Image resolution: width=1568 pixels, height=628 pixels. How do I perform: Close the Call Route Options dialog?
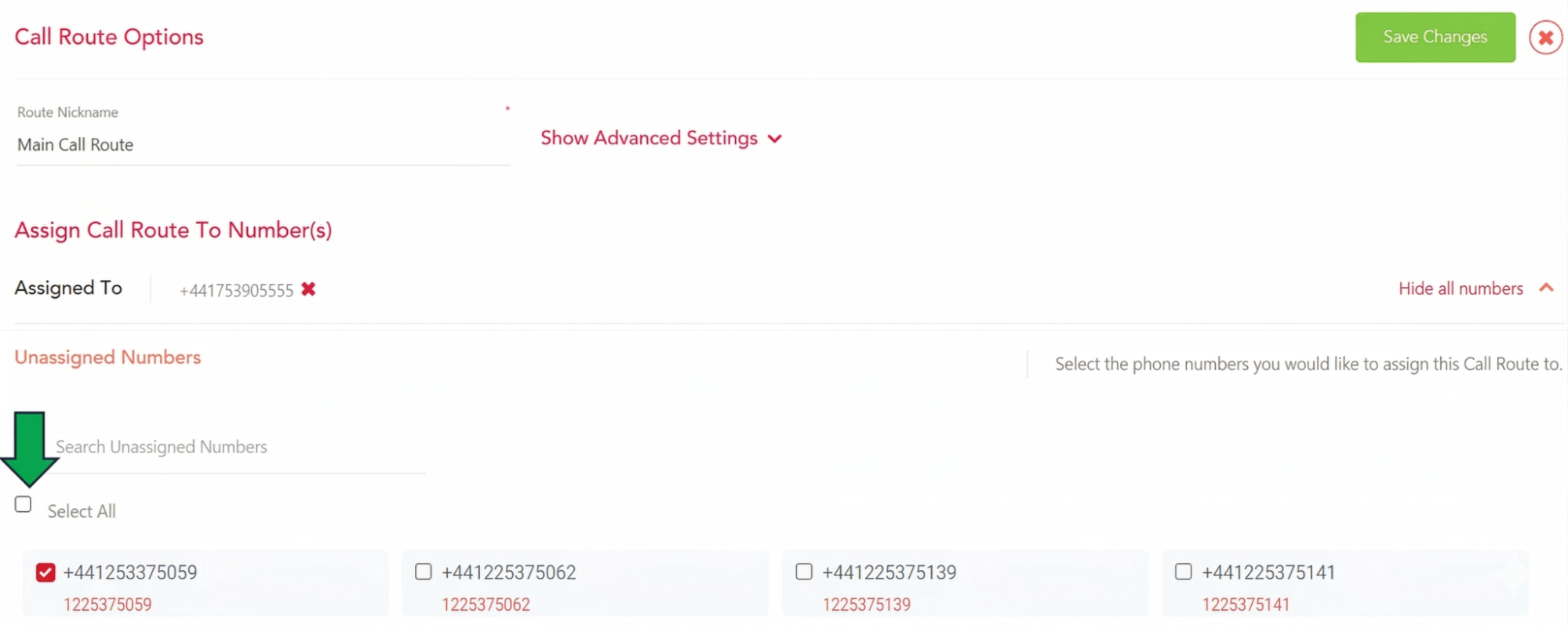pyautogui.click(x=1545, y=37)
